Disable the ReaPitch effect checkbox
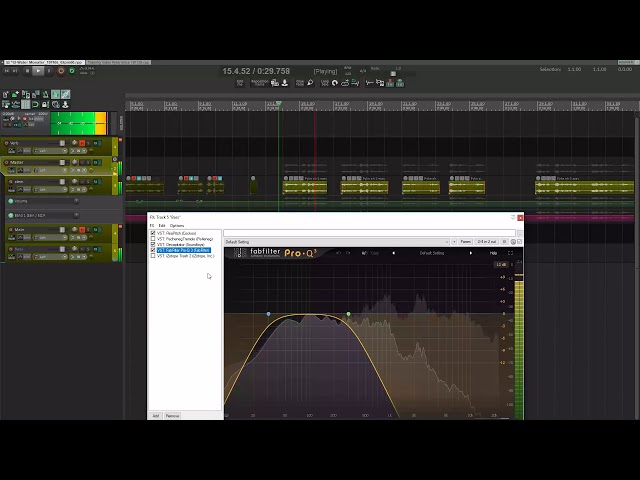This screenshot has width=640, height=480. pyautogui.click(x=153, y=233)
